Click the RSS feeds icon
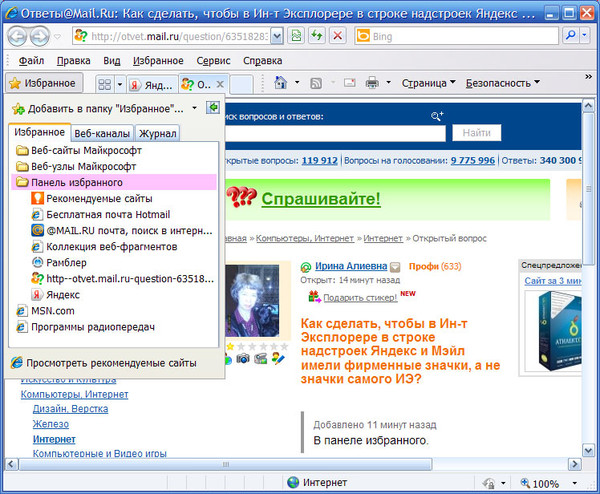The height and width of the screenshot is (494, 600). pyautogui.click(x=316, y=83)
